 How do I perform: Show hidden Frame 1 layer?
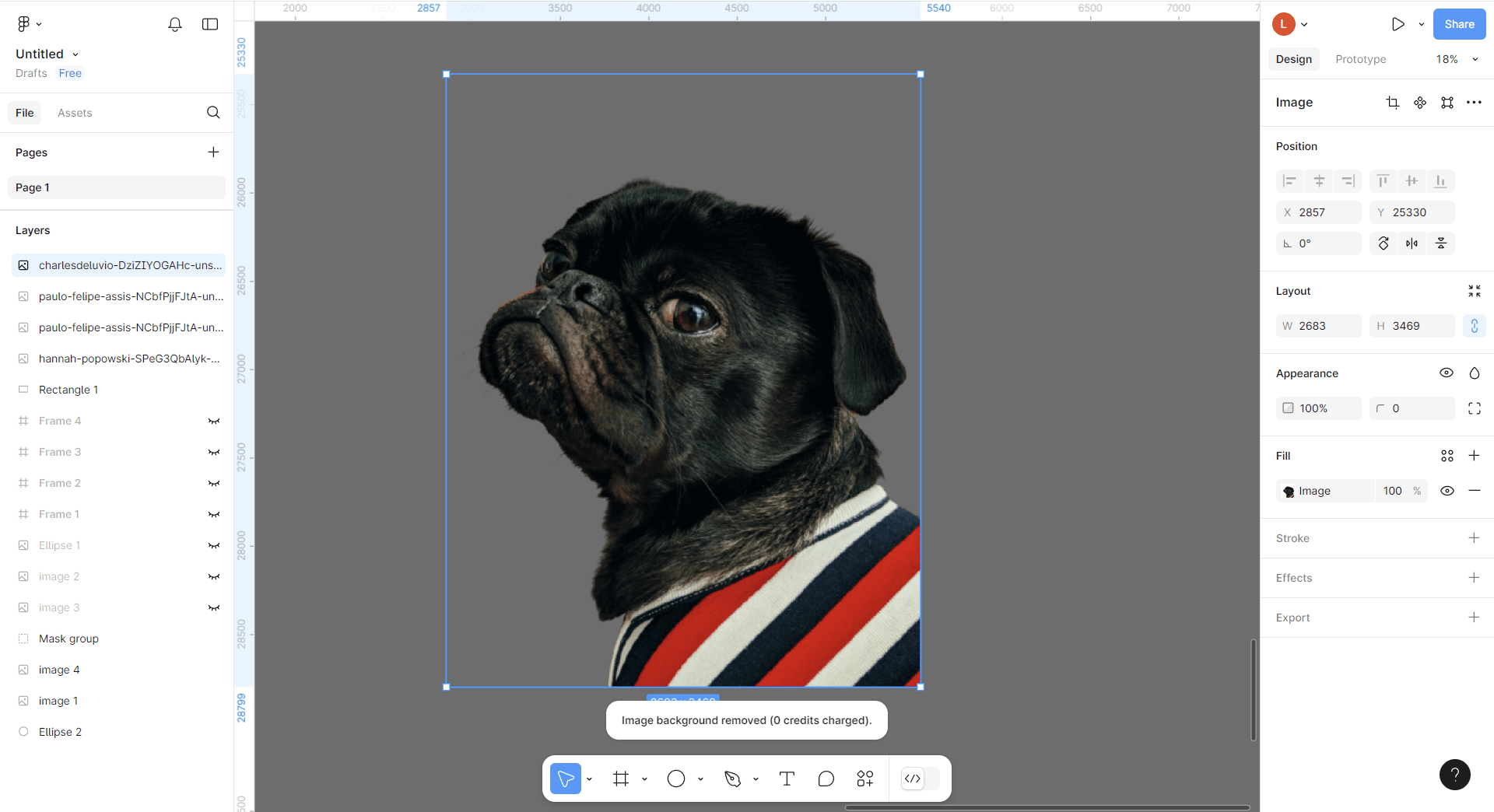[x=213, y=514]
